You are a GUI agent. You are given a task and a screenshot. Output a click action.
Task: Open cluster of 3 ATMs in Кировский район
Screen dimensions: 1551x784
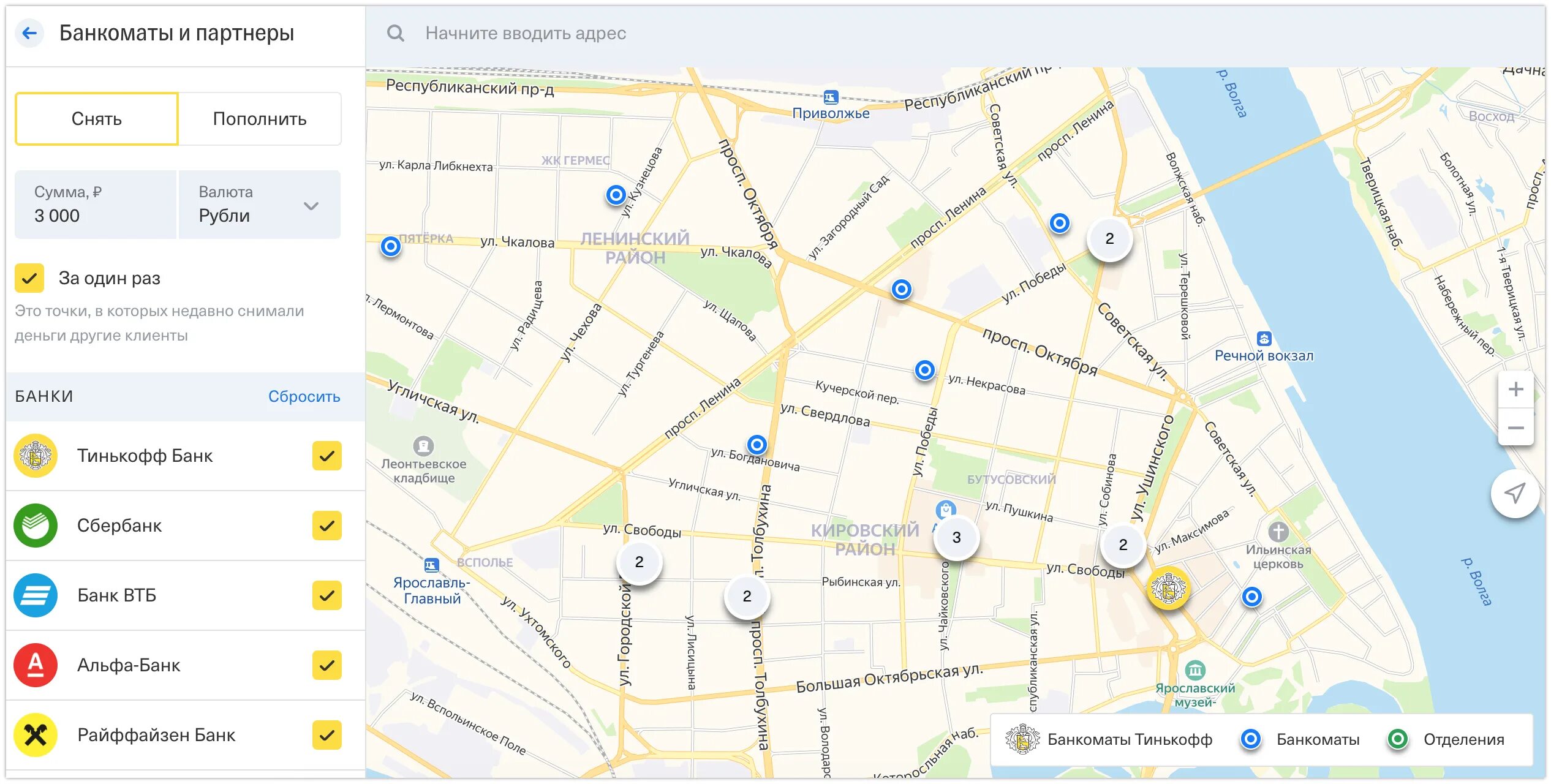[x=956, y=538]
